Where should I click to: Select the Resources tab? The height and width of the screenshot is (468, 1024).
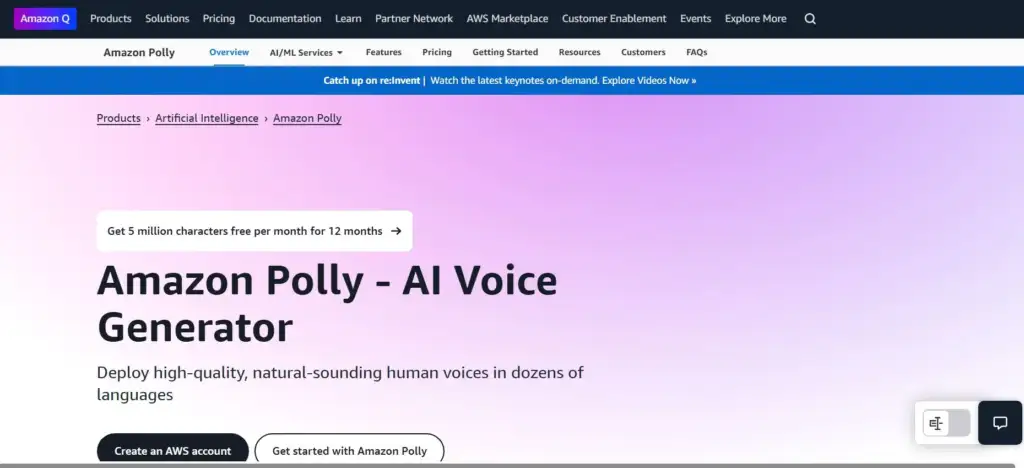click(x=579, y=52)
